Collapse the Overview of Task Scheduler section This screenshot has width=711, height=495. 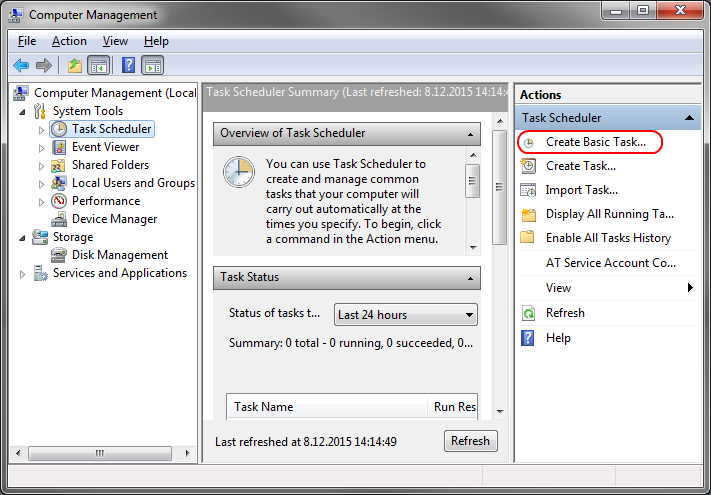(x=470, y=135)
